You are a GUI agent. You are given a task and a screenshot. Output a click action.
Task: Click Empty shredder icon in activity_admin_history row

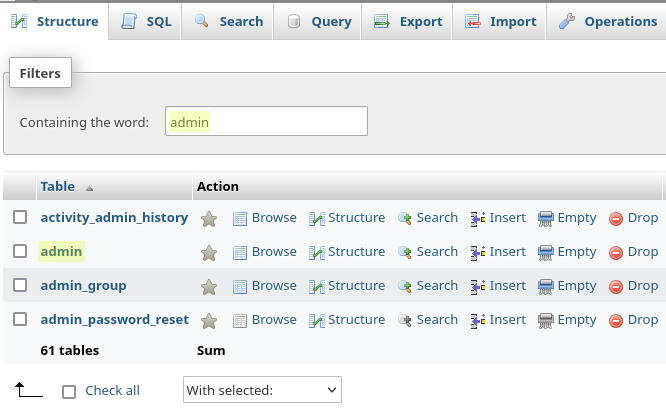[546, 219]
